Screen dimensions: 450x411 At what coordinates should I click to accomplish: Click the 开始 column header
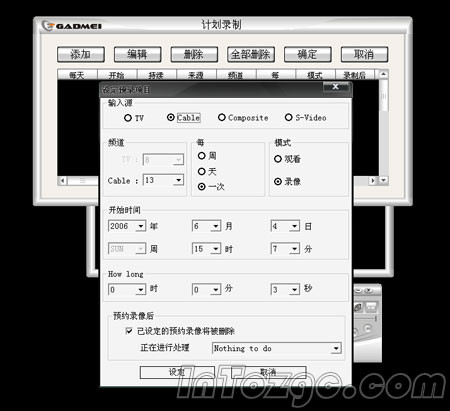tap(117, 75)
